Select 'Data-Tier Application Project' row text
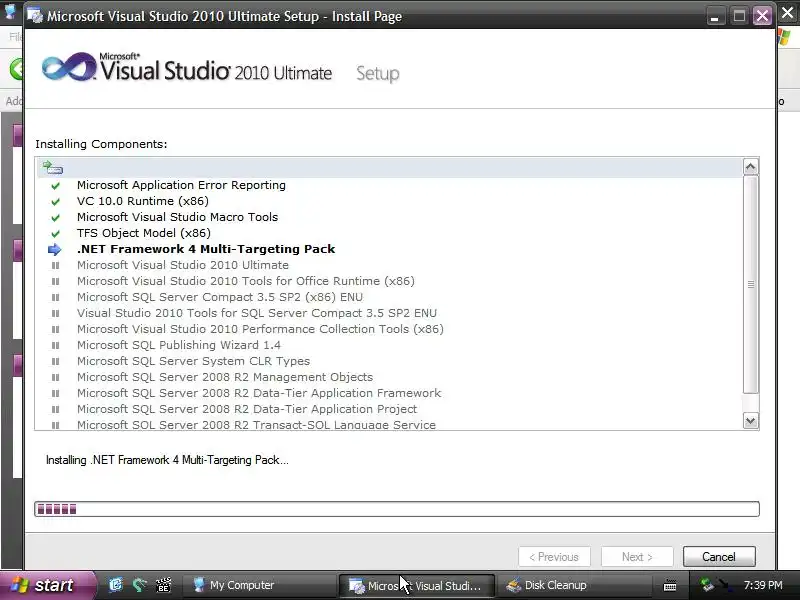 247,409
